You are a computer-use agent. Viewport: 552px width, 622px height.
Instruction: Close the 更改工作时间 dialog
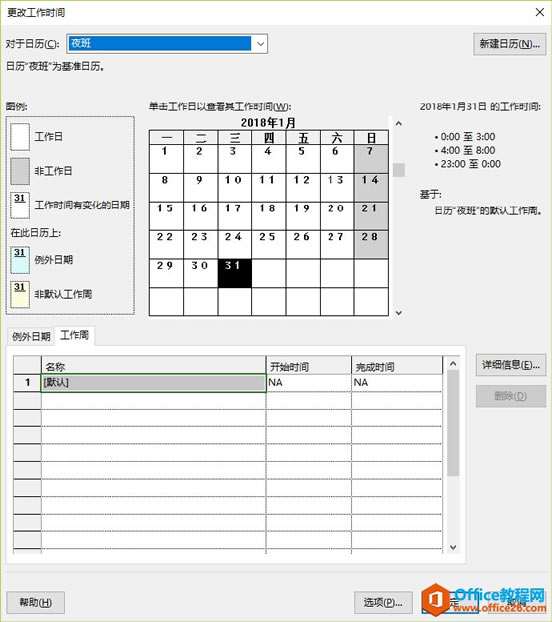point(540,12)
